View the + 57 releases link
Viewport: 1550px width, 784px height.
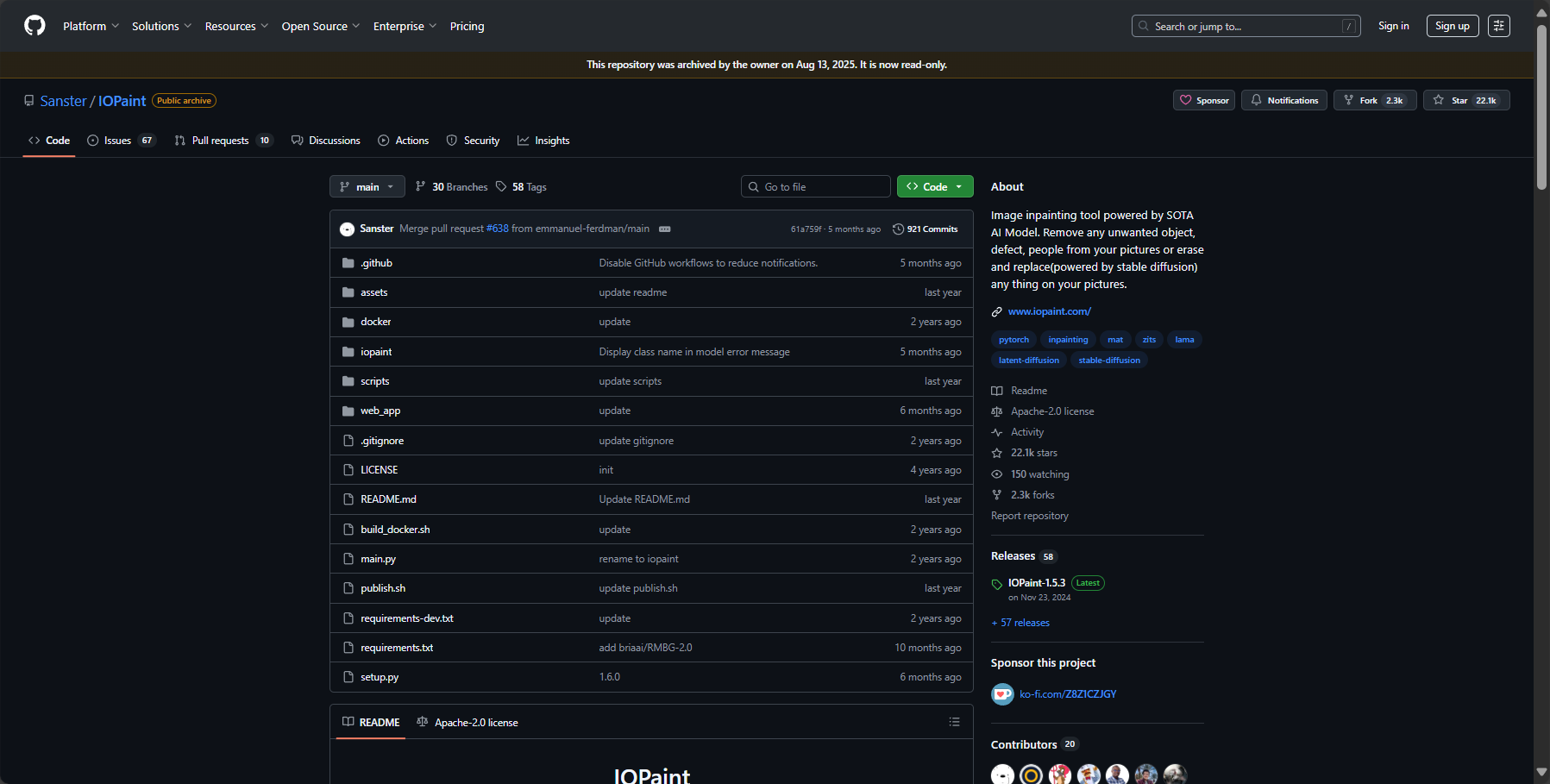pyautogui.click(x=1020, y=623)
